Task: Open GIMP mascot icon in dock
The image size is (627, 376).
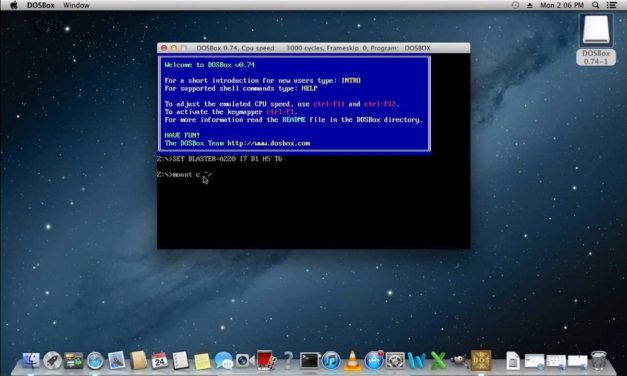Action: tap(459, 360)
